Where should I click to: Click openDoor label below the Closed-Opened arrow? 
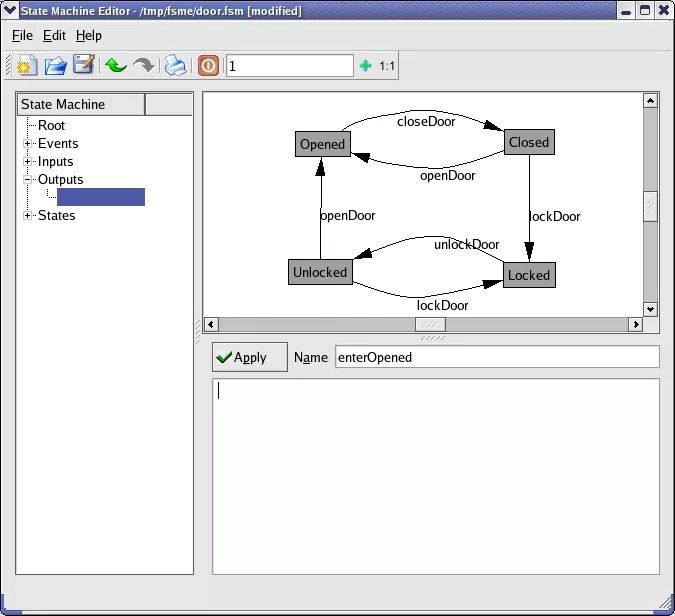point(448,175)
